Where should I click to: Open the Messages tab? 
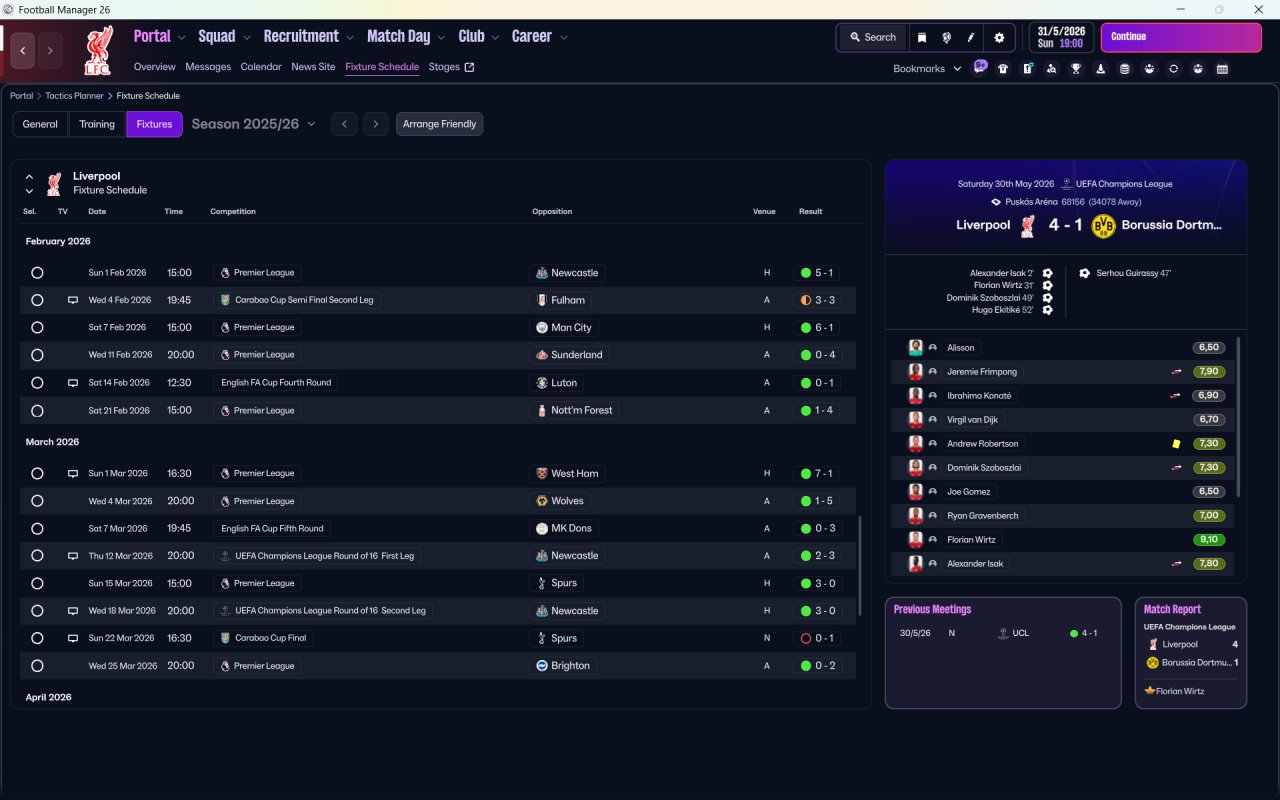(208, 67)
